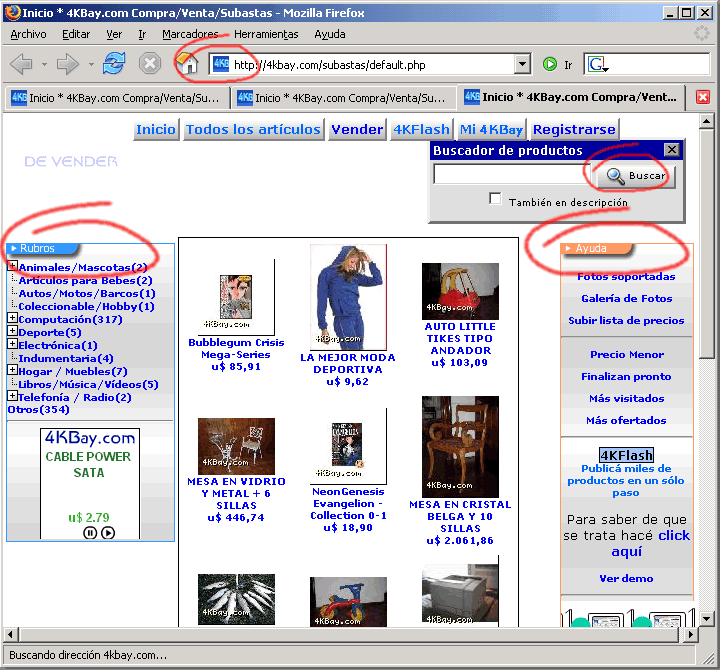The width and height of the screenshot is (720, 670).
Task: Expand the Deporte category
Action: (x=13, y=331)
